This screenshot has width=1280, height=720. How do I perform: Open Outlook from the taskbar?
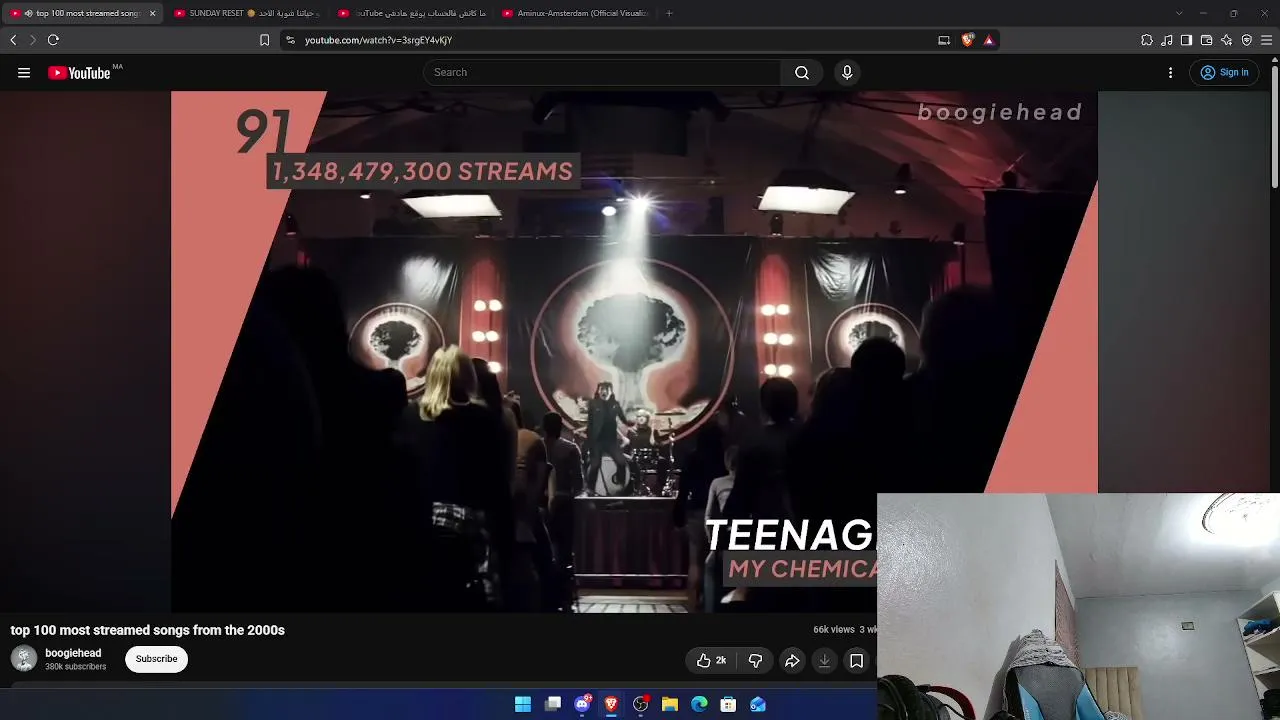click(x=758, y=704)
